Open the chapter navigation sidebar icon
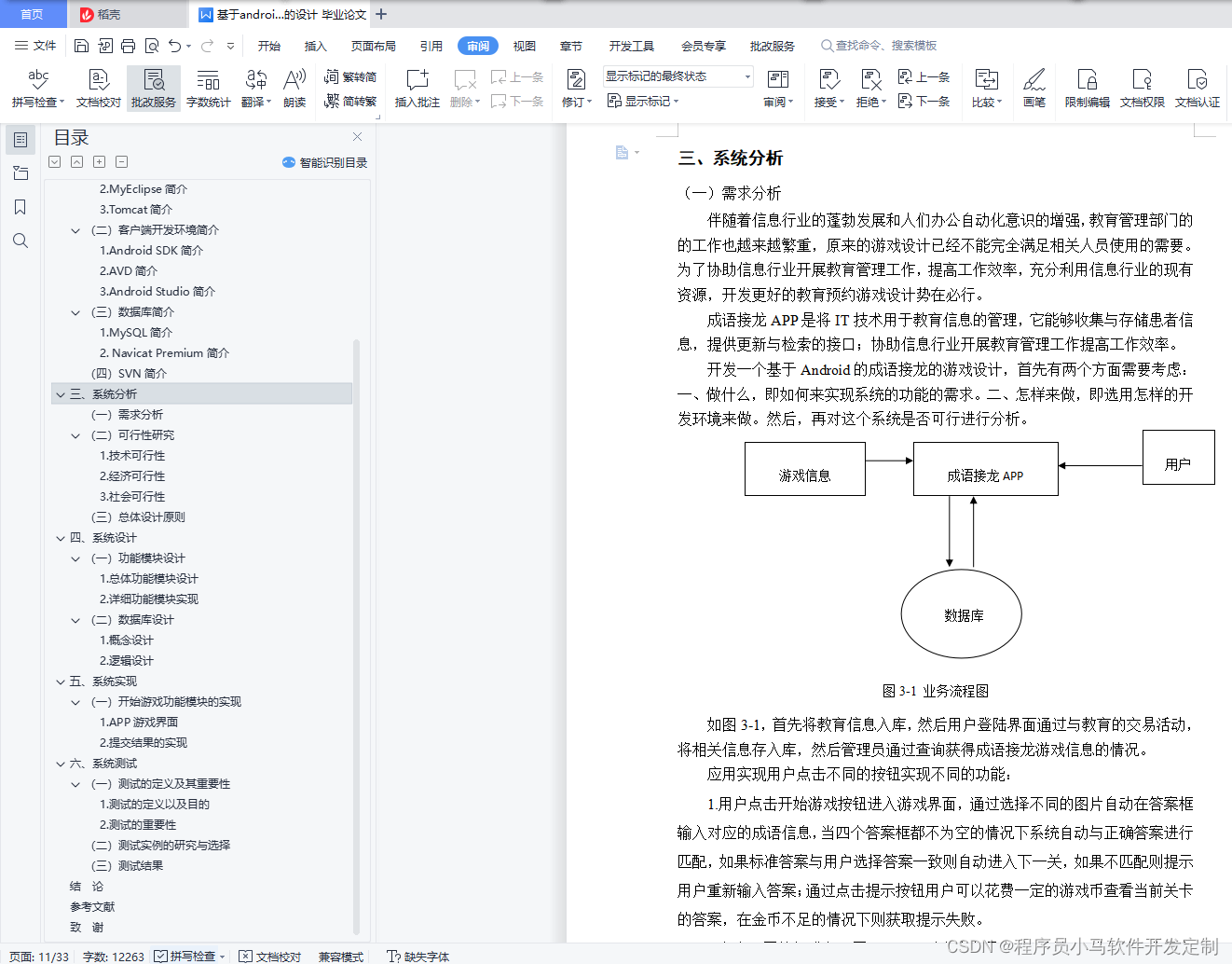This screenshot has width=1232, height=964. [x=21, y=173]
